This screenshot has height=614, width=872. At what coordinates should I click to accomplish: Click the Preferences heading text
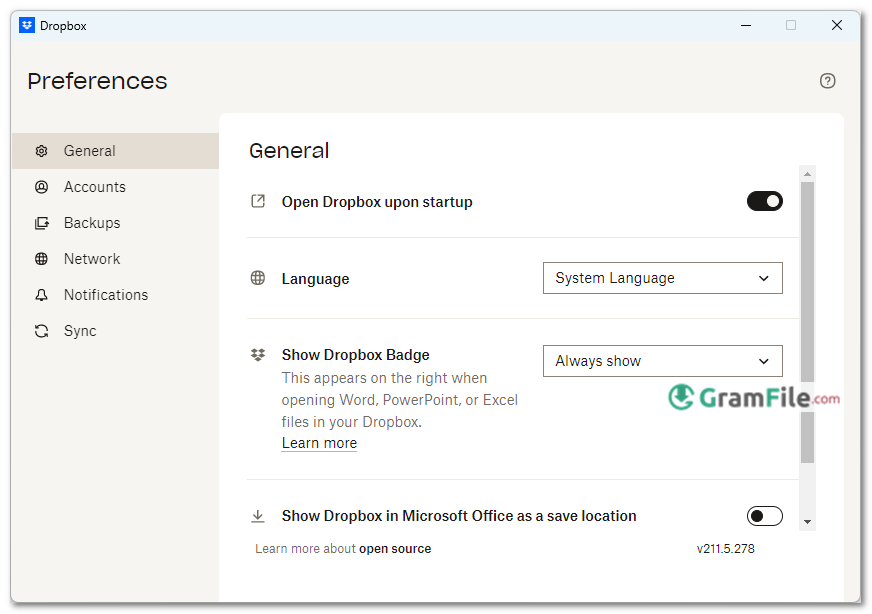pos(97,81)
